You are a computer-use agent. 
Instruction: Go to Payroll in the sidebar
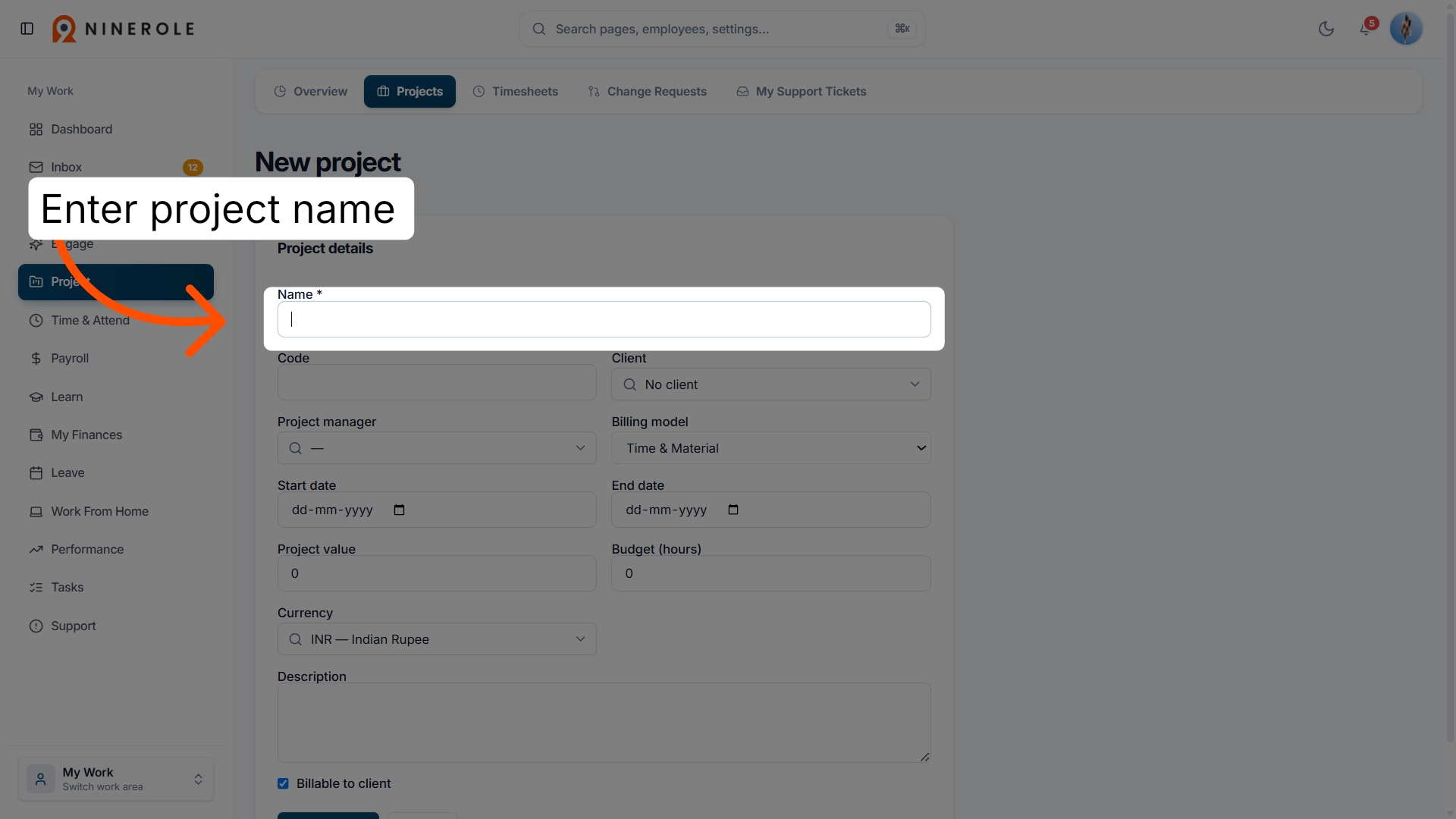coord(116,359)
